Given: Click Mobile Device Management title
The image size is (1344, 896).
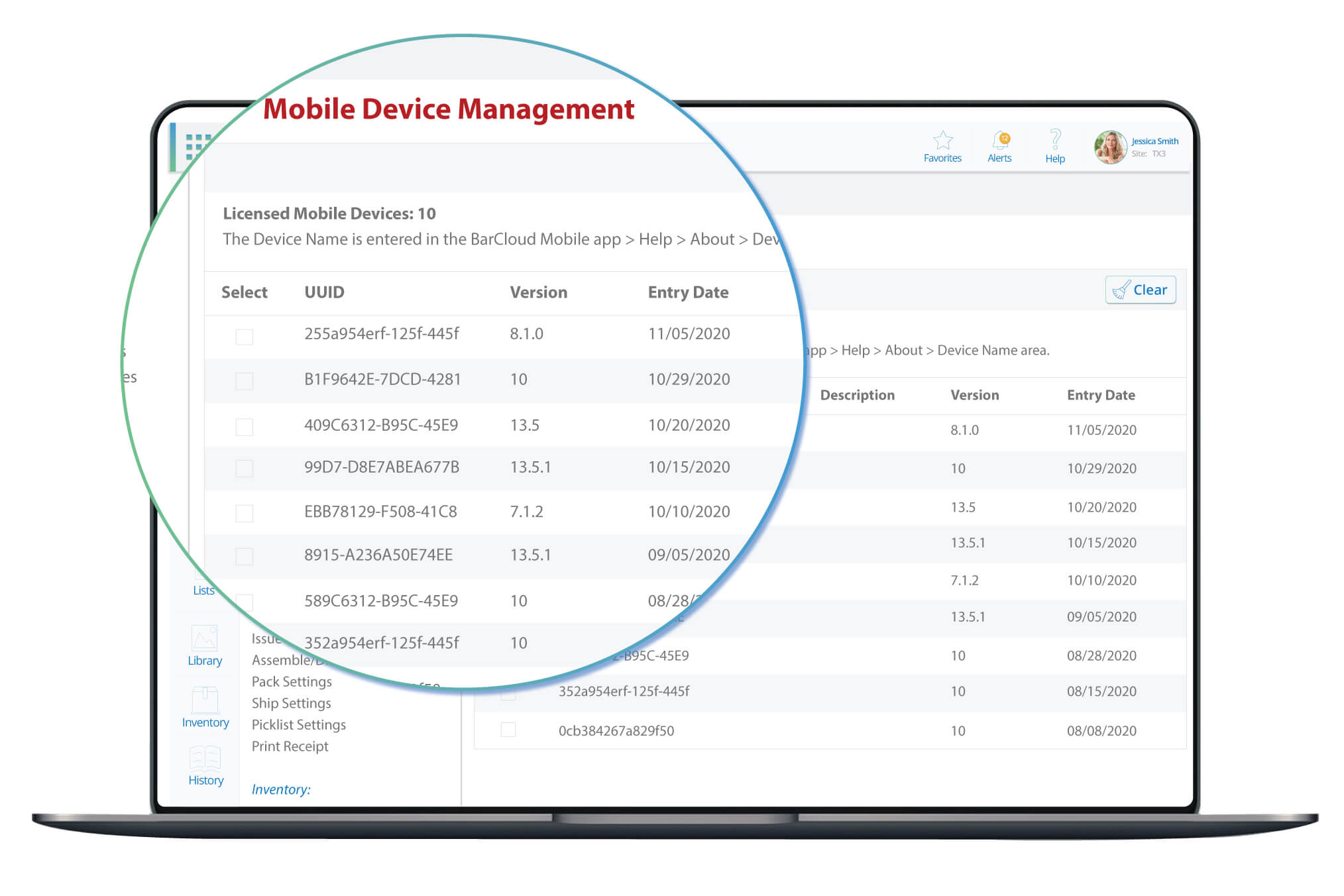Looking at the screenshot, I should (449, 109).
